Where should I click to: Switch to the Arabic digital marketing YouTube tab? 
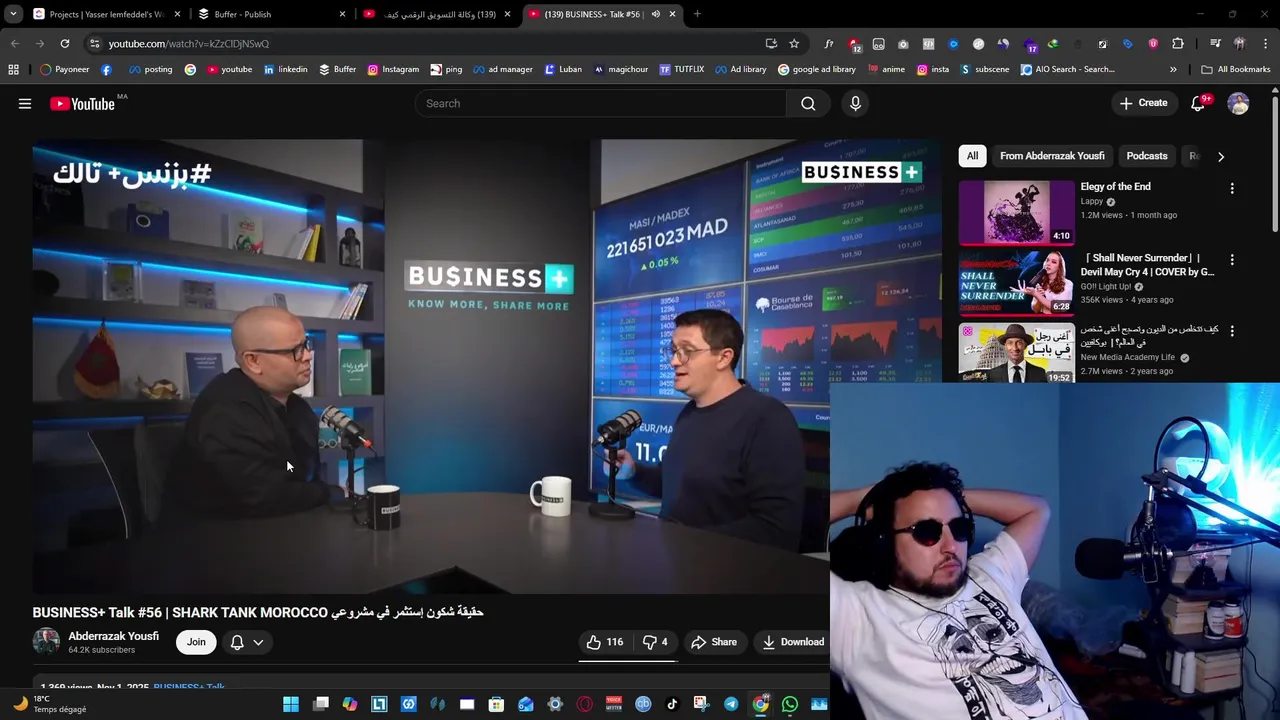(438, 14)
